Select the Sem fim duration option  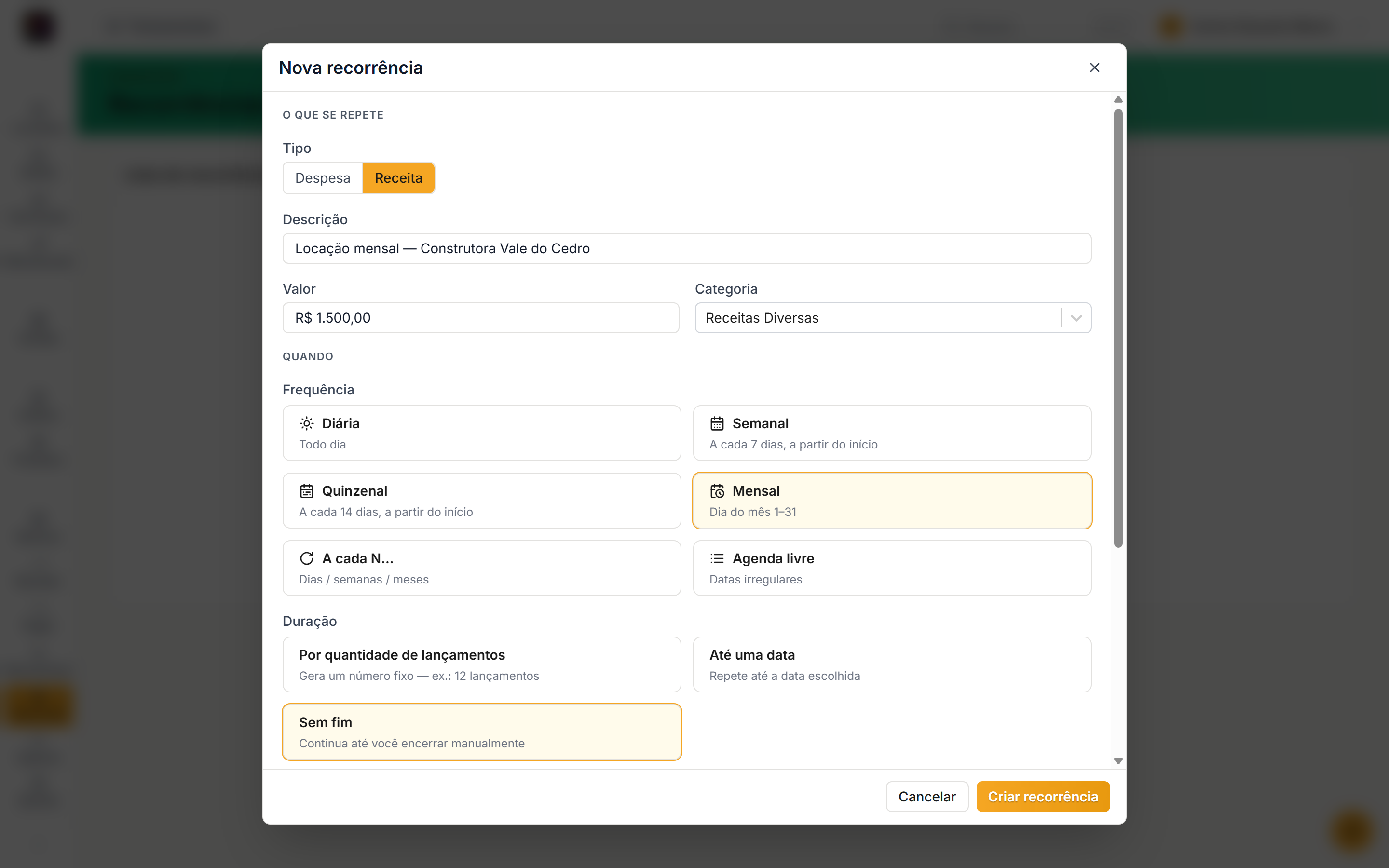coord(481,732)
